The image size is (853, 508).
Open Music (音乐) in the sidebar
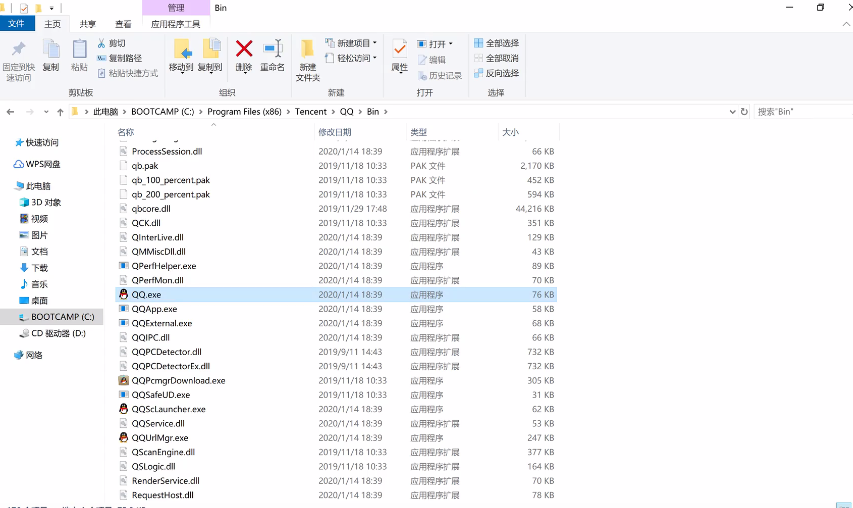(34, 284)
